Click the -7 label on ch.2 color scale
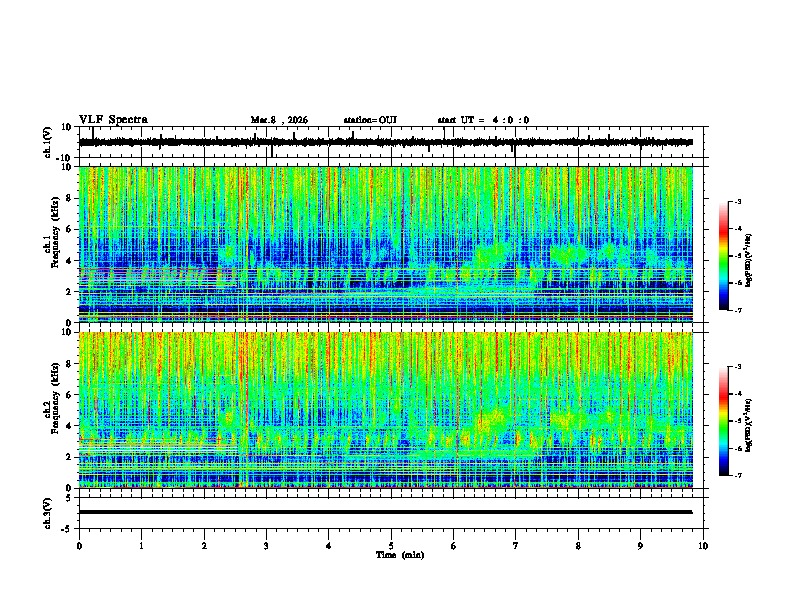The height and width of the screenshot is (612, 792). point(737,475)
